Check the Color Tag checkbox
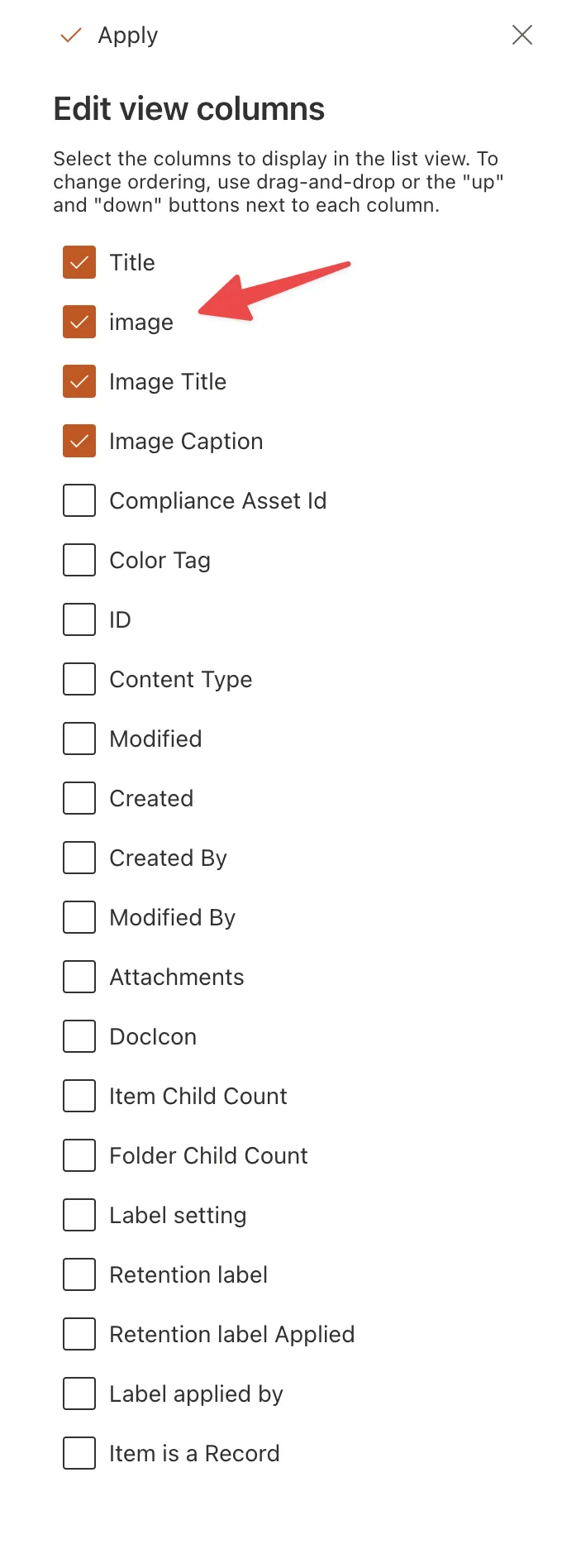 point(79,561)
